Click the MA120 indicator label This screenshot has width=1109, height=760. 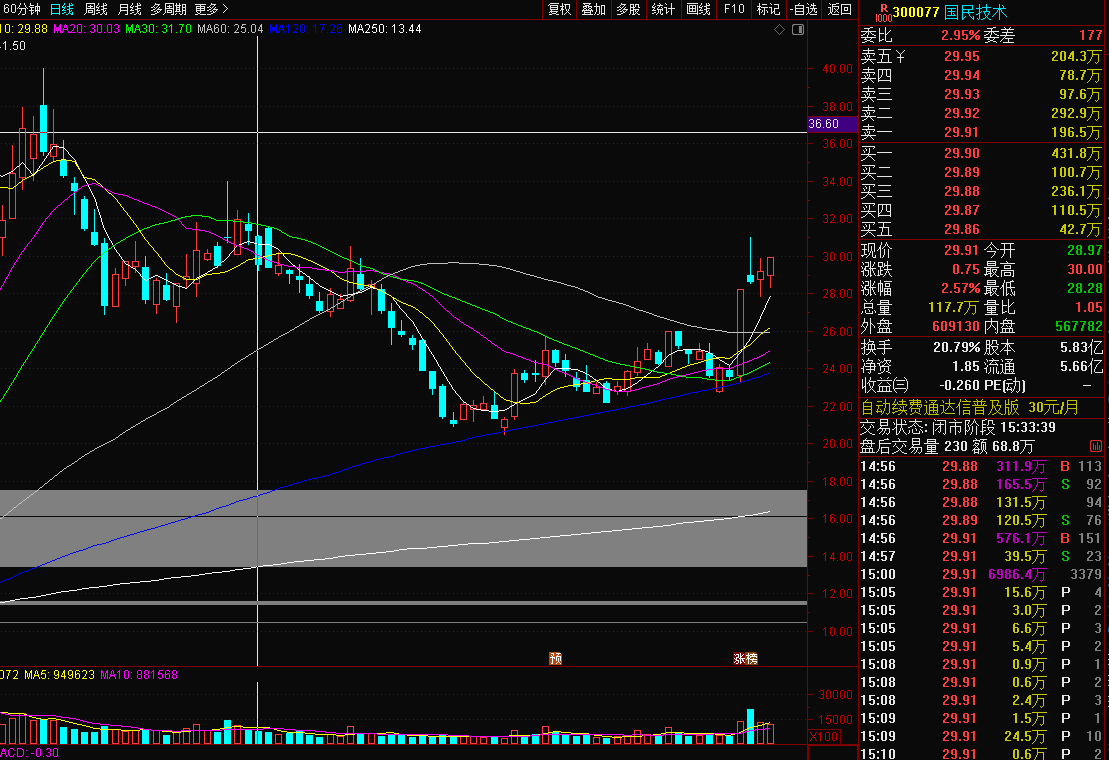[306, 29]
